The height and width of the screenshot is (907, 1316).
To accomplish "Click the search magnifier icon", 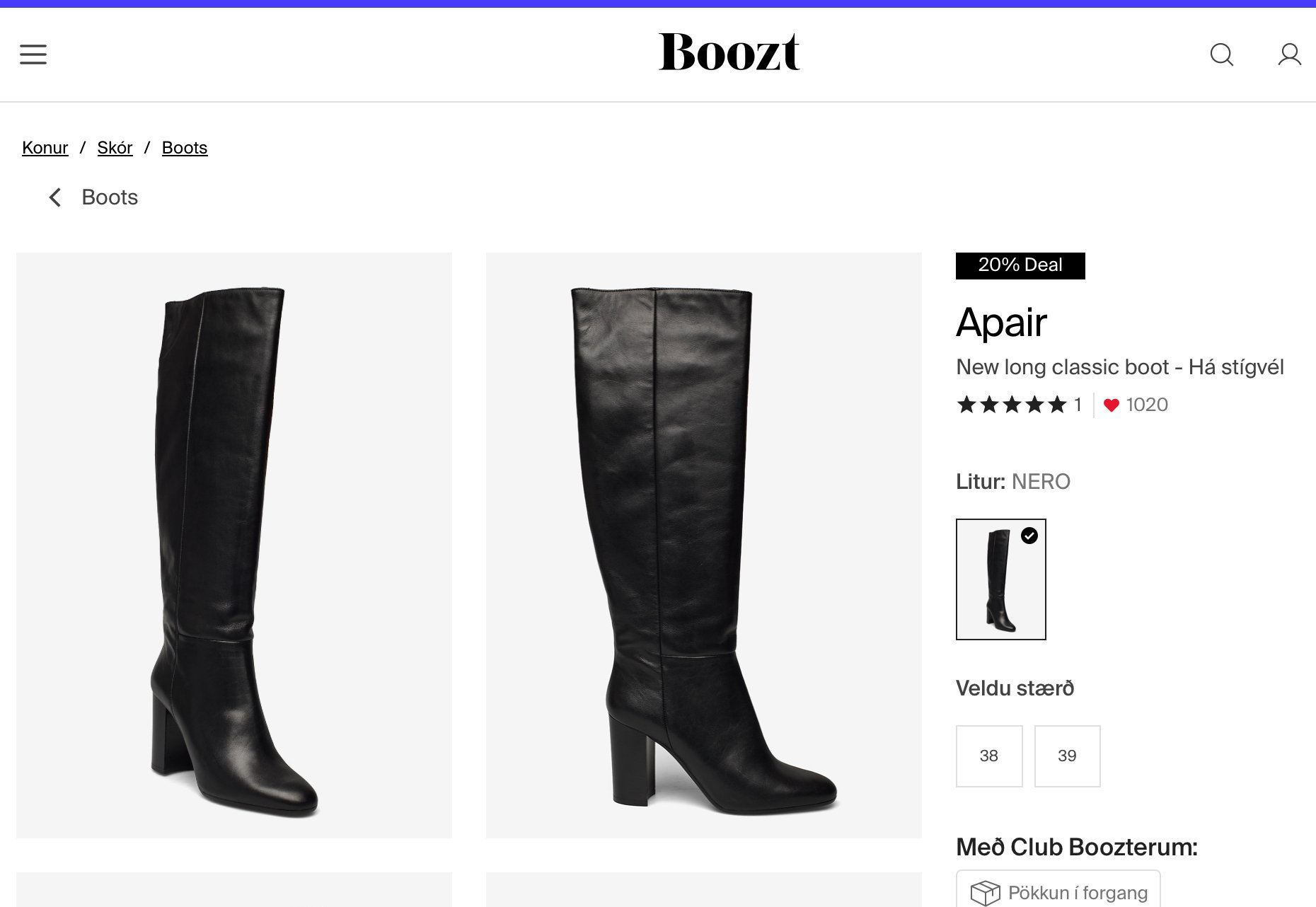I will coord(1221,54).
